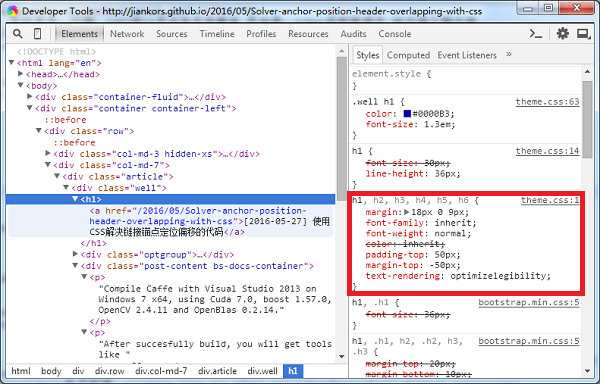Collapse the div class row node
This screenshot has height=384, width=600.
pyautogui.click(x=39, y=130)
